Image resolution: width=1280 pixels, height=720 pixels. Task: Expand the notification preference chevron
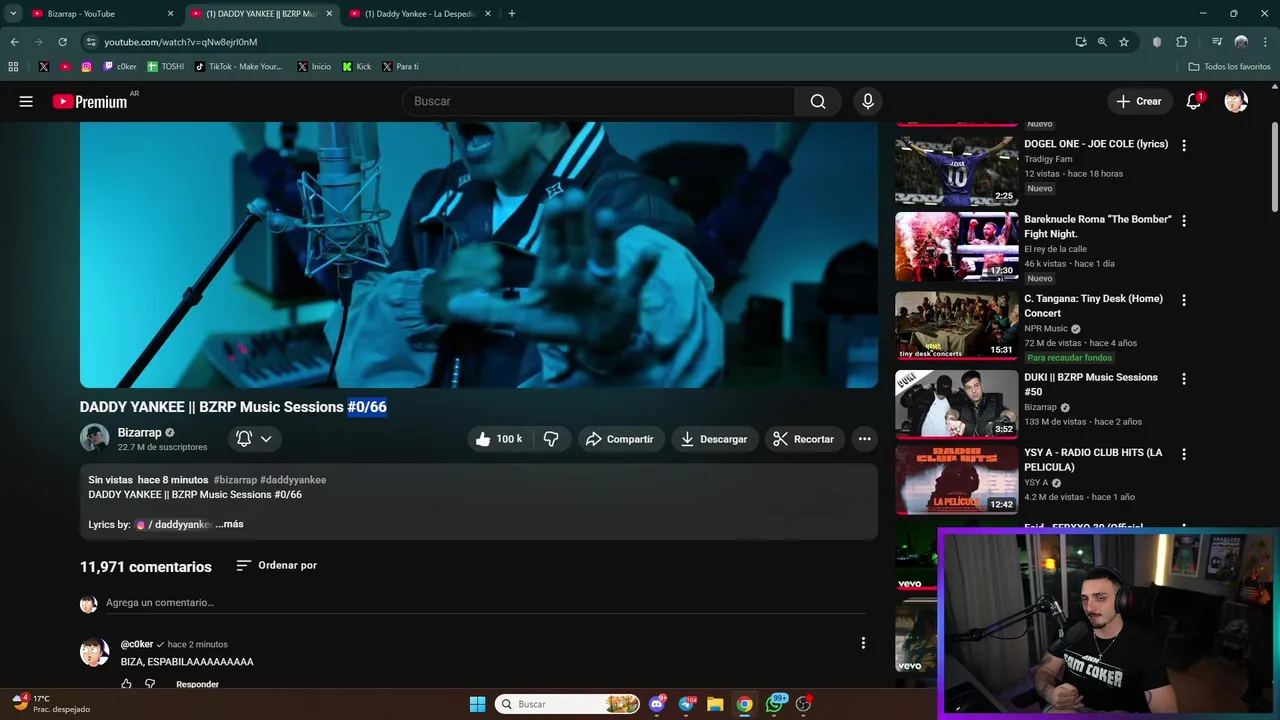pyautogui.click(x=266, y=439)
